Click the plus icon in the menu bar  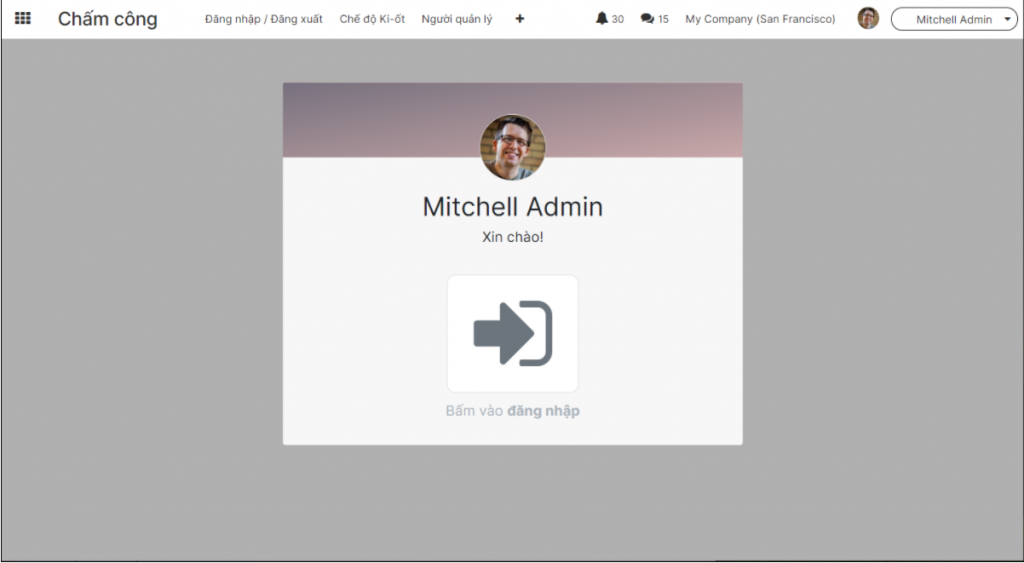tap(520, 19)
